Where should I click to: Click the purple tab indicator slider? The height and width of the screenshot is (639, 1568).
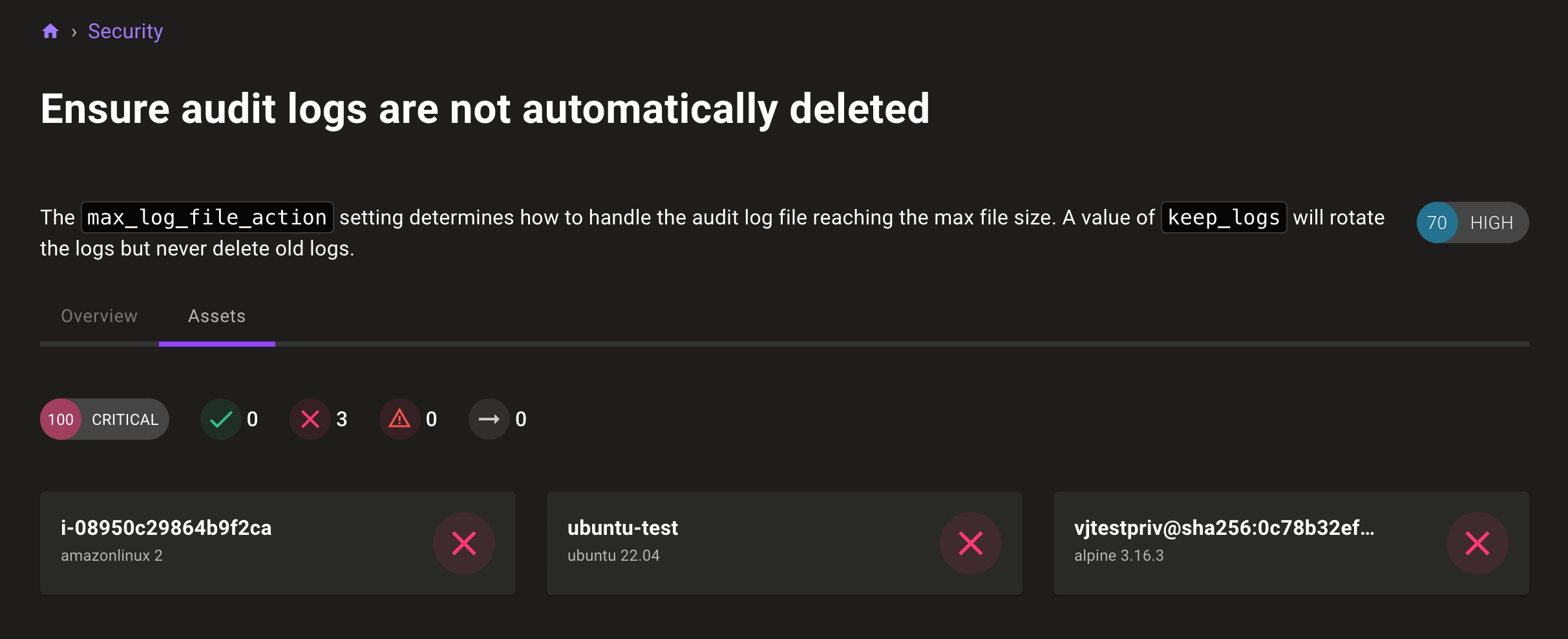coord(217,345)
